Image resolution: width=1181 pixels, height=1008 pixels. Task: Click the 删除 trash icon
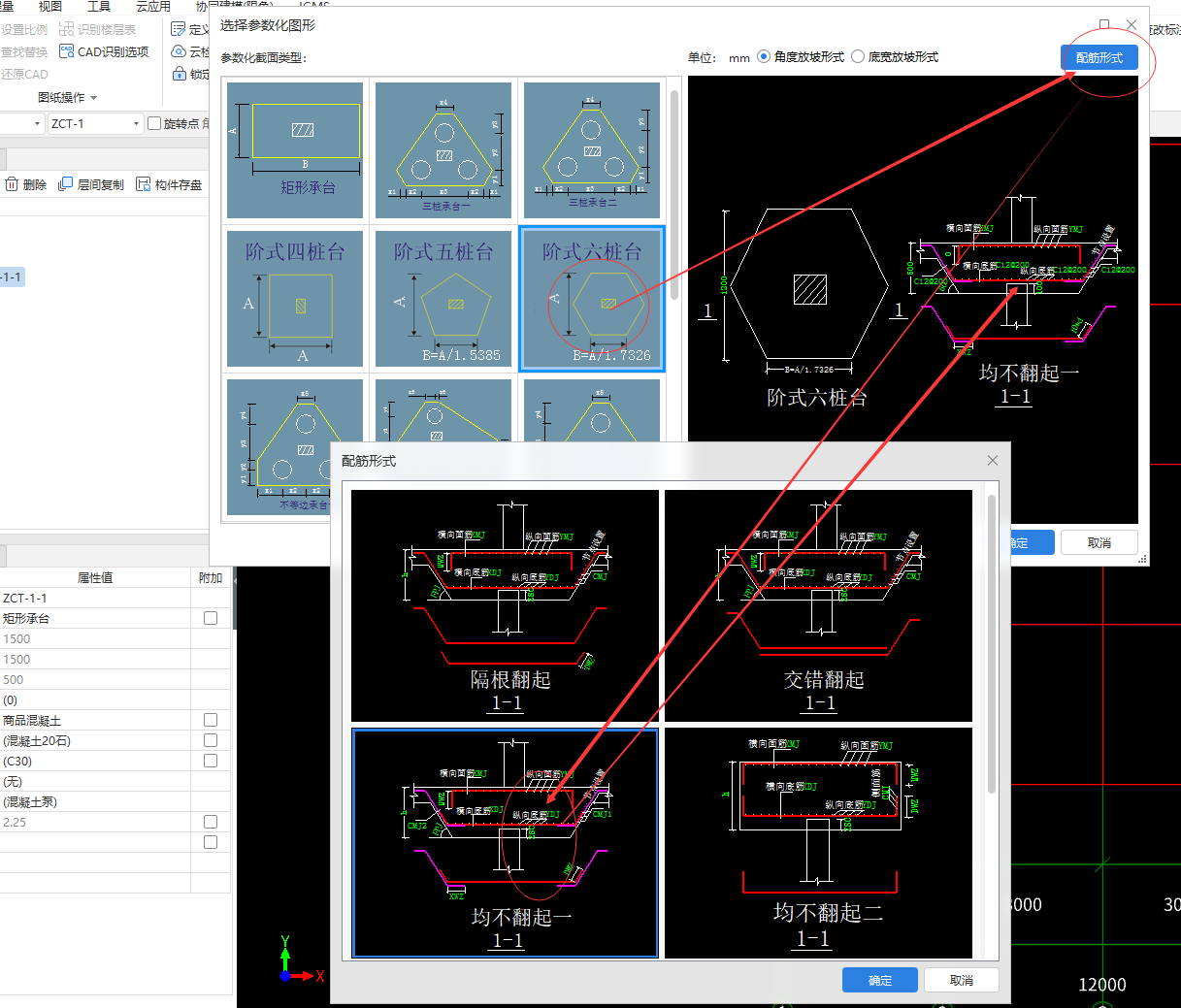click(12, 184)
